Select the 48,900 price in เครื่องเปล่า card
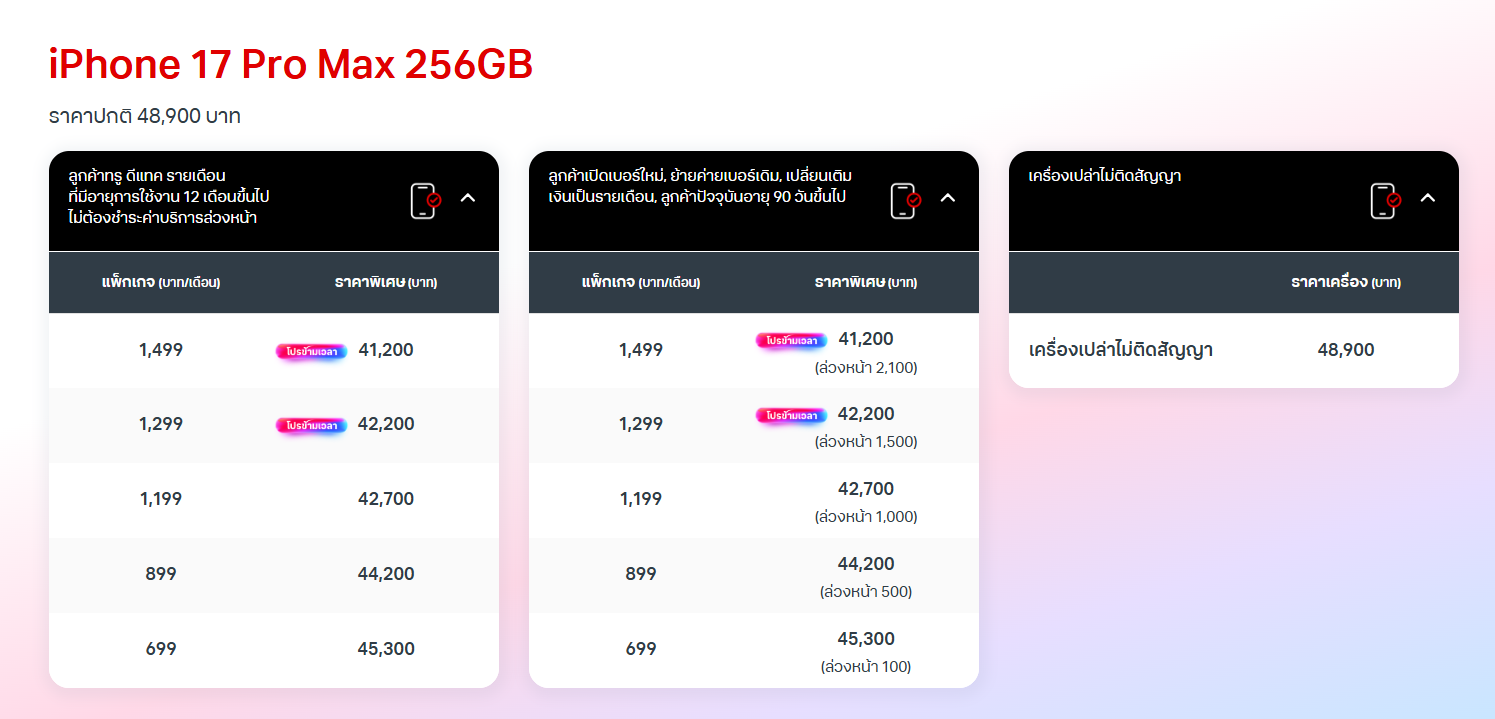This screenshot has width=1495, height=719. click(1346, 350)
